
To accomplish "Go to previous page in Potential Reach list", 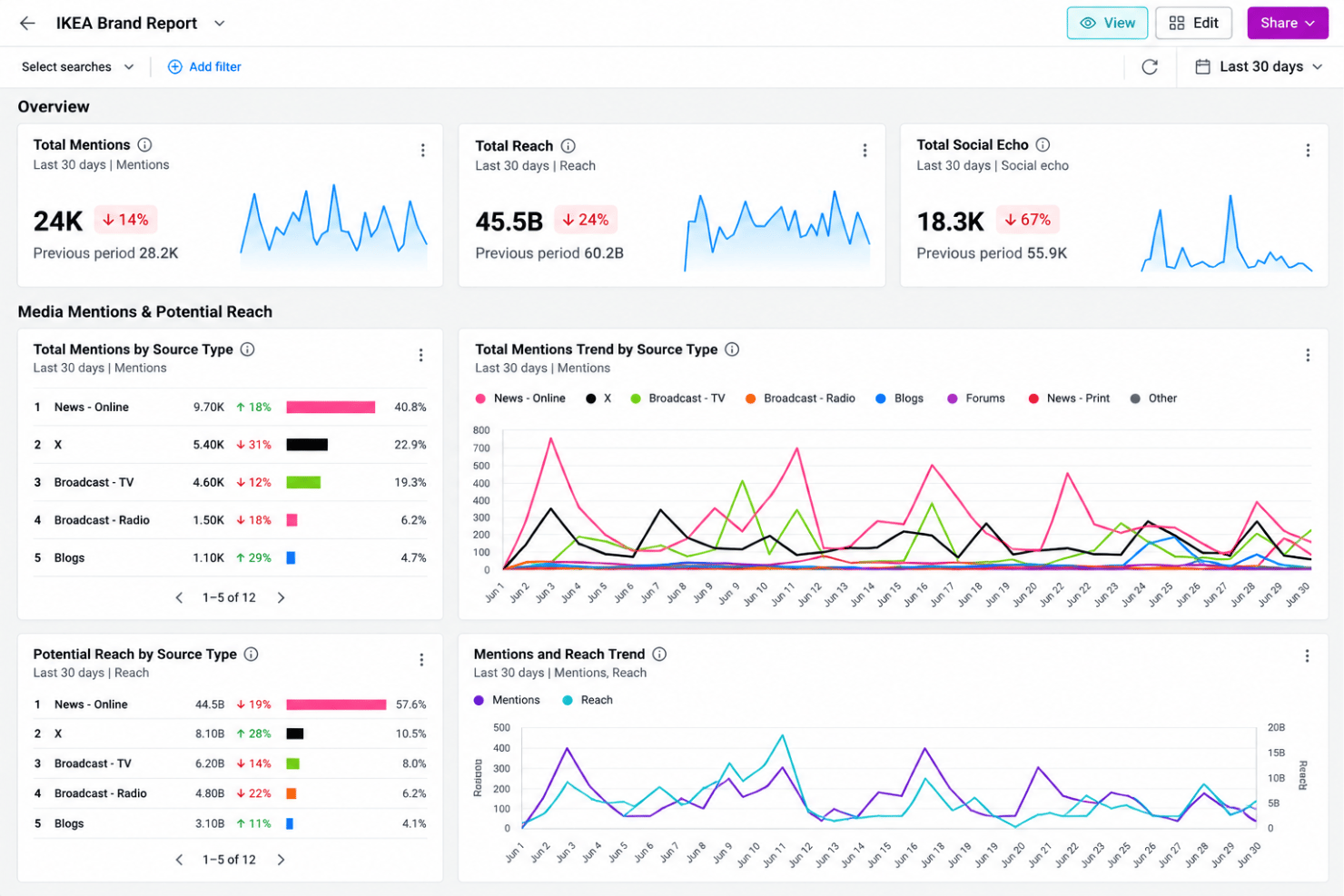I will (179, 860).
